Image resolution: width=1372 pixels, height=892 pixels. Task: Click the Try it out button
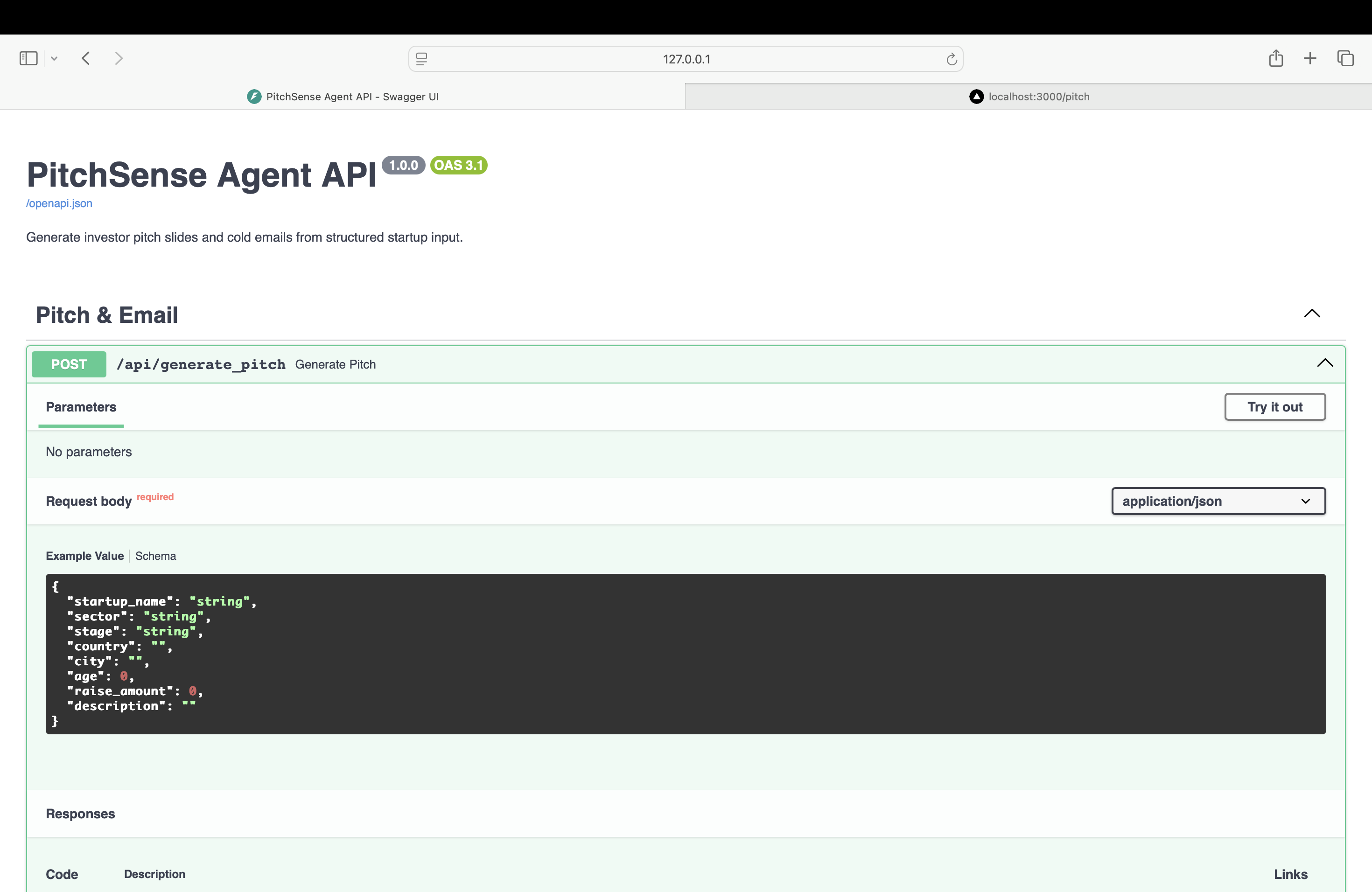point(1274,407)
